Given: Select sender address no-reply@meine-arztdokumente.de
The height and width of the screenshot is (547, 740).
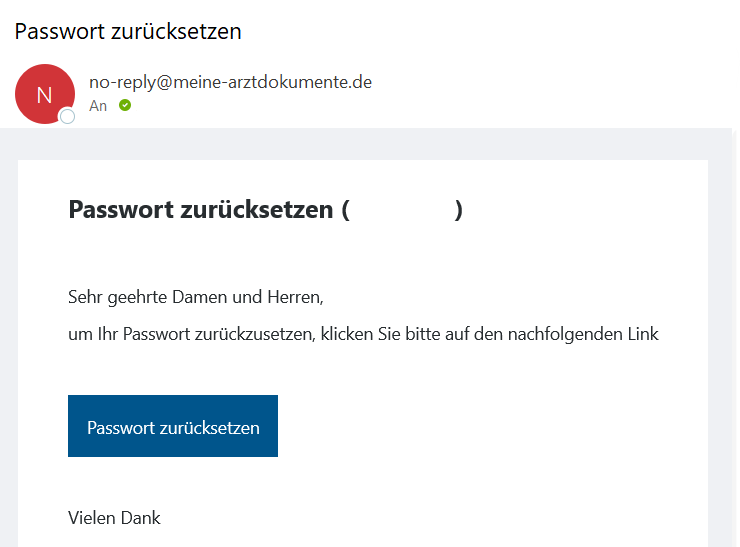Looking at the screenshot, I should tap(230, 82).
